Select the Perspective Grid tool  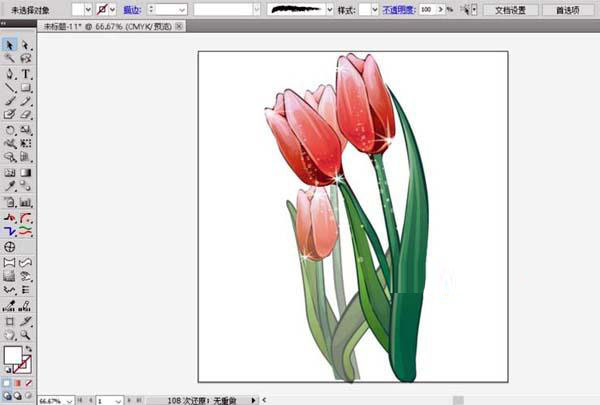[x=26, y=157]
